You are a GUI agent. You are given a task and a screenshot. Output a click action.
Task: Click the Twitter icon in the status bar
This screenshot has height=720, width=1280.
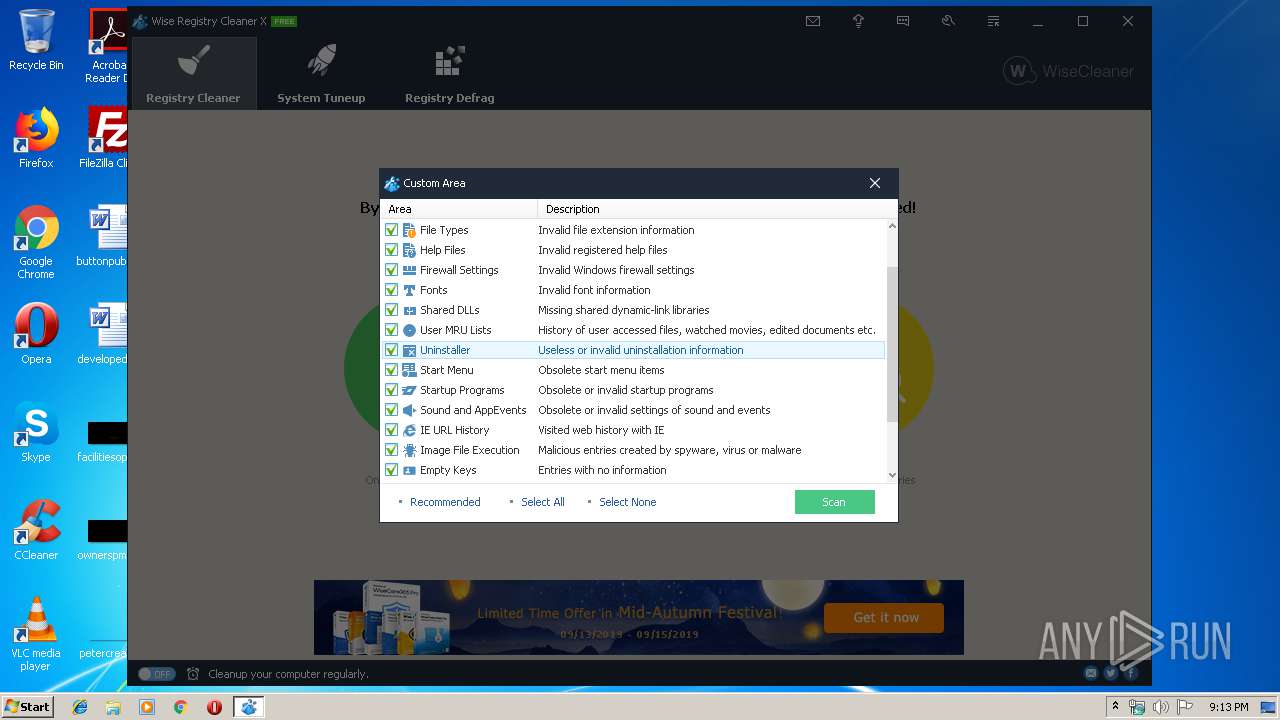click(x=1111, y=674)
